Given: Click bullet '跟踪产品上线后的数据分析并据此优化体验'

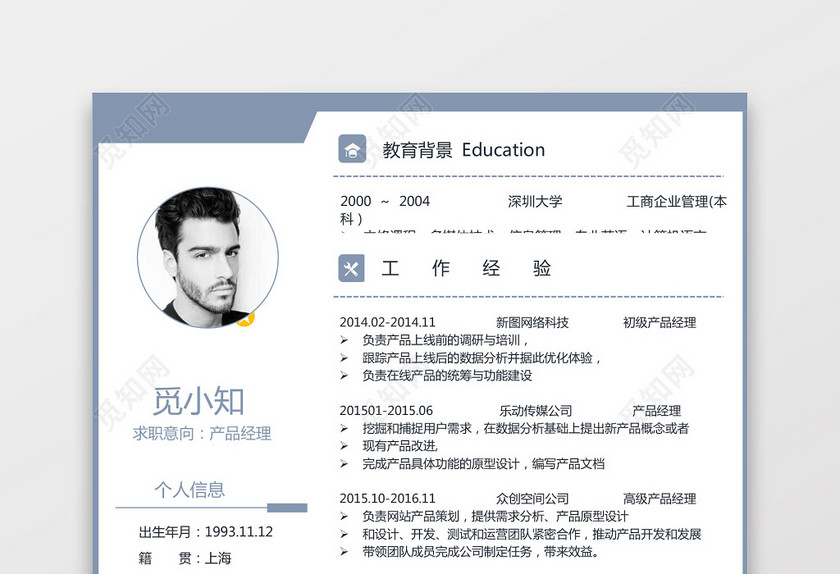Looking at the screenshot, I should tap(481, 357).
